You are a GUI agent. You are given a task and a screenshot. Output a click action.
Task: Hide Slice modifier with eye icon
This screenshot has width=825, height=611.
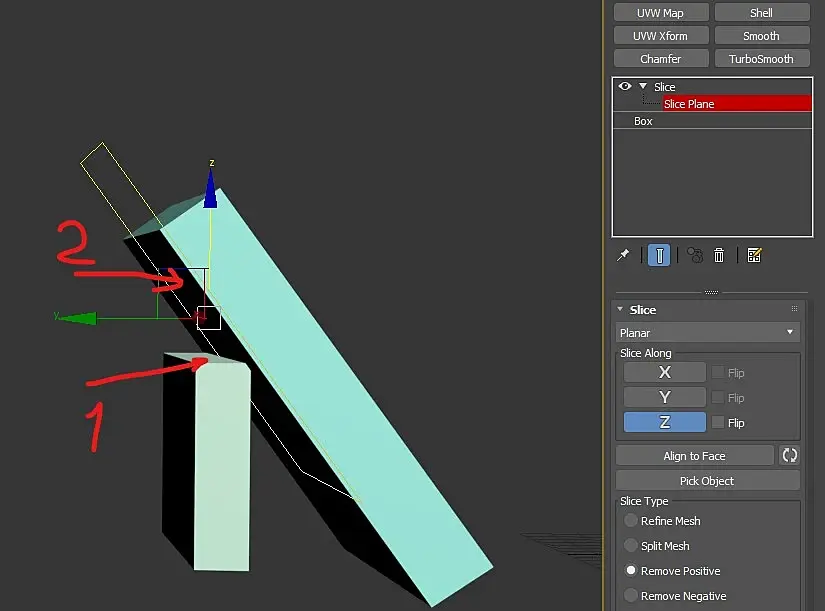(625, 87)
